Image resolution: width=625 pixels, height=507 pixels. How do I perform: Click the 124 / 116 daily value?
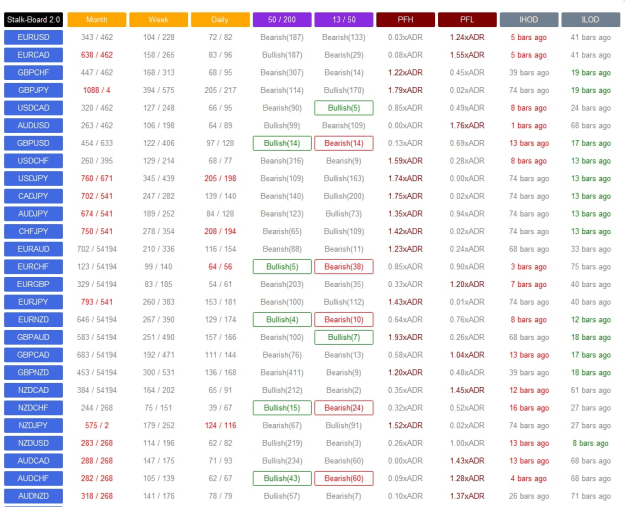pyautogui.click(x=220, y=425)
